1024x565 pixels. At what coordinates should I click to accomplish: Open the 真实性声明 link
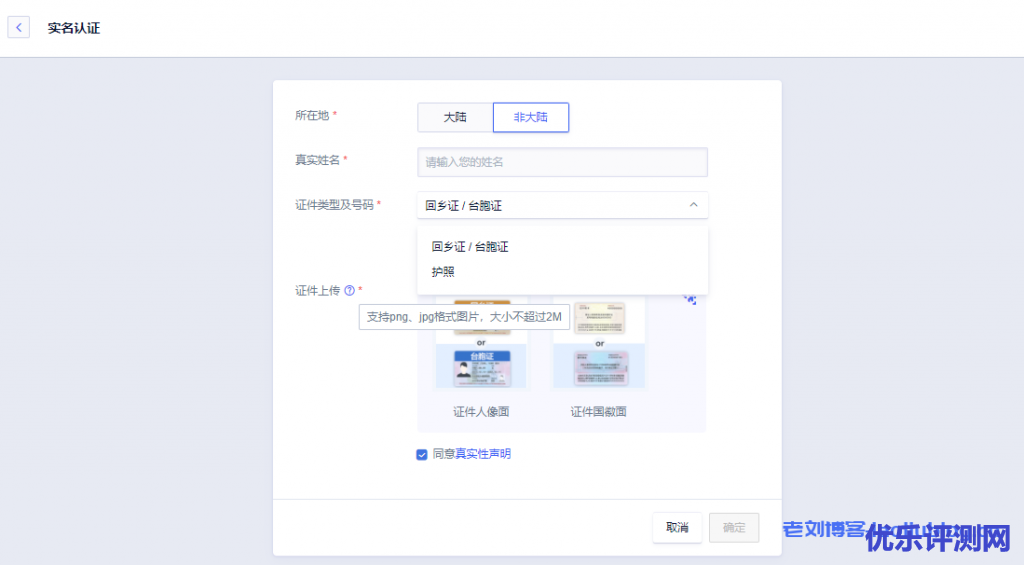pos(483,454)
